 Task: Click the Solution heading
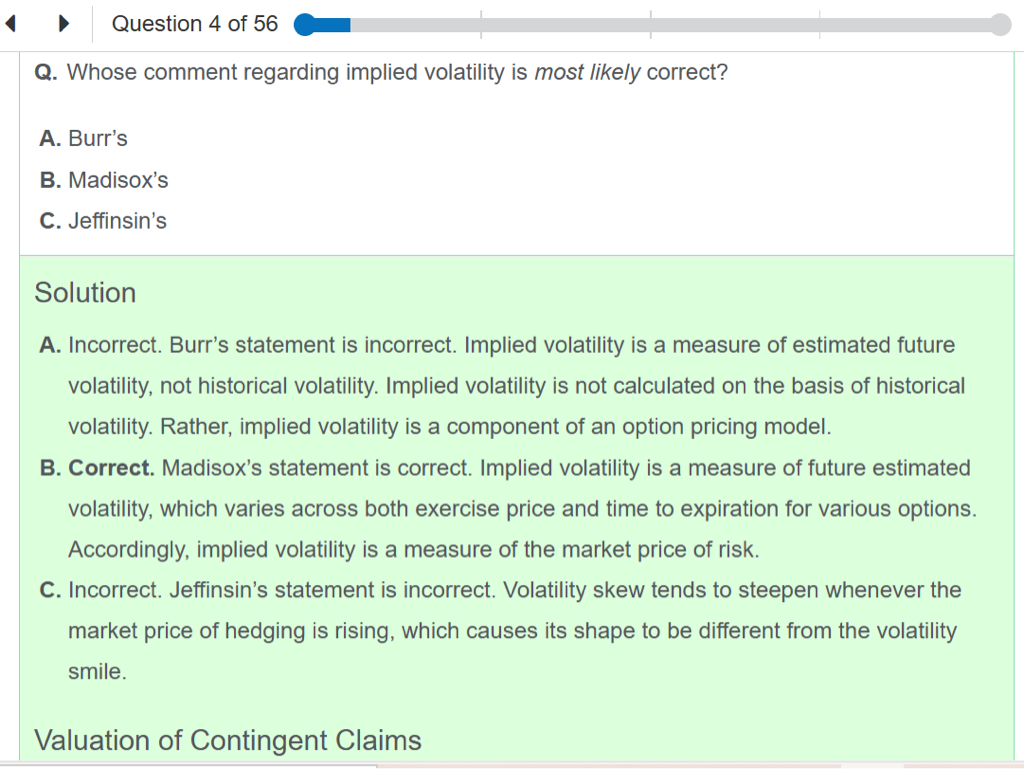[x=85, y=293]
